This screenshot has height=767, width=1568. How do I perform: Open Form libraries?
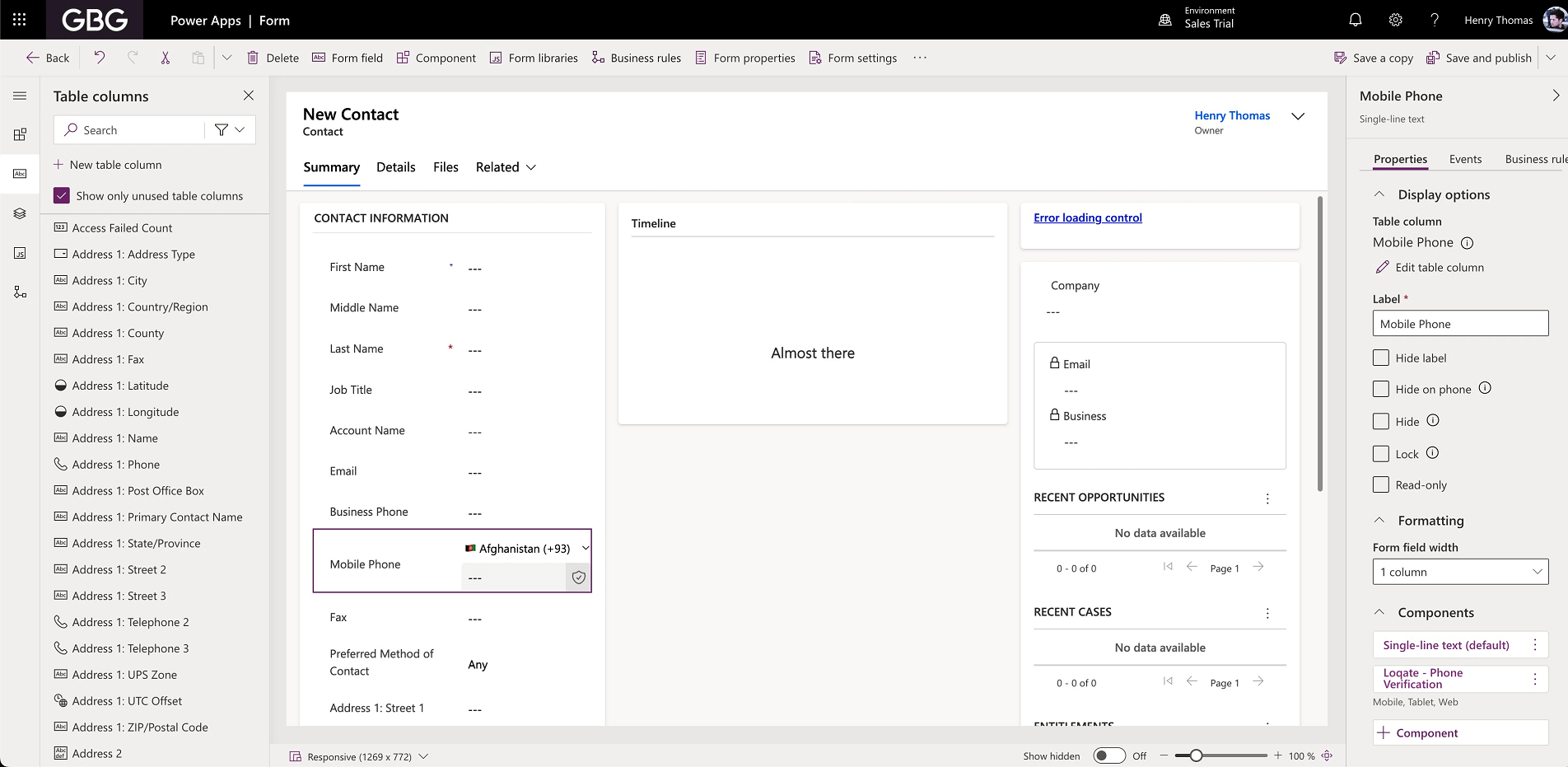[534, 58]
